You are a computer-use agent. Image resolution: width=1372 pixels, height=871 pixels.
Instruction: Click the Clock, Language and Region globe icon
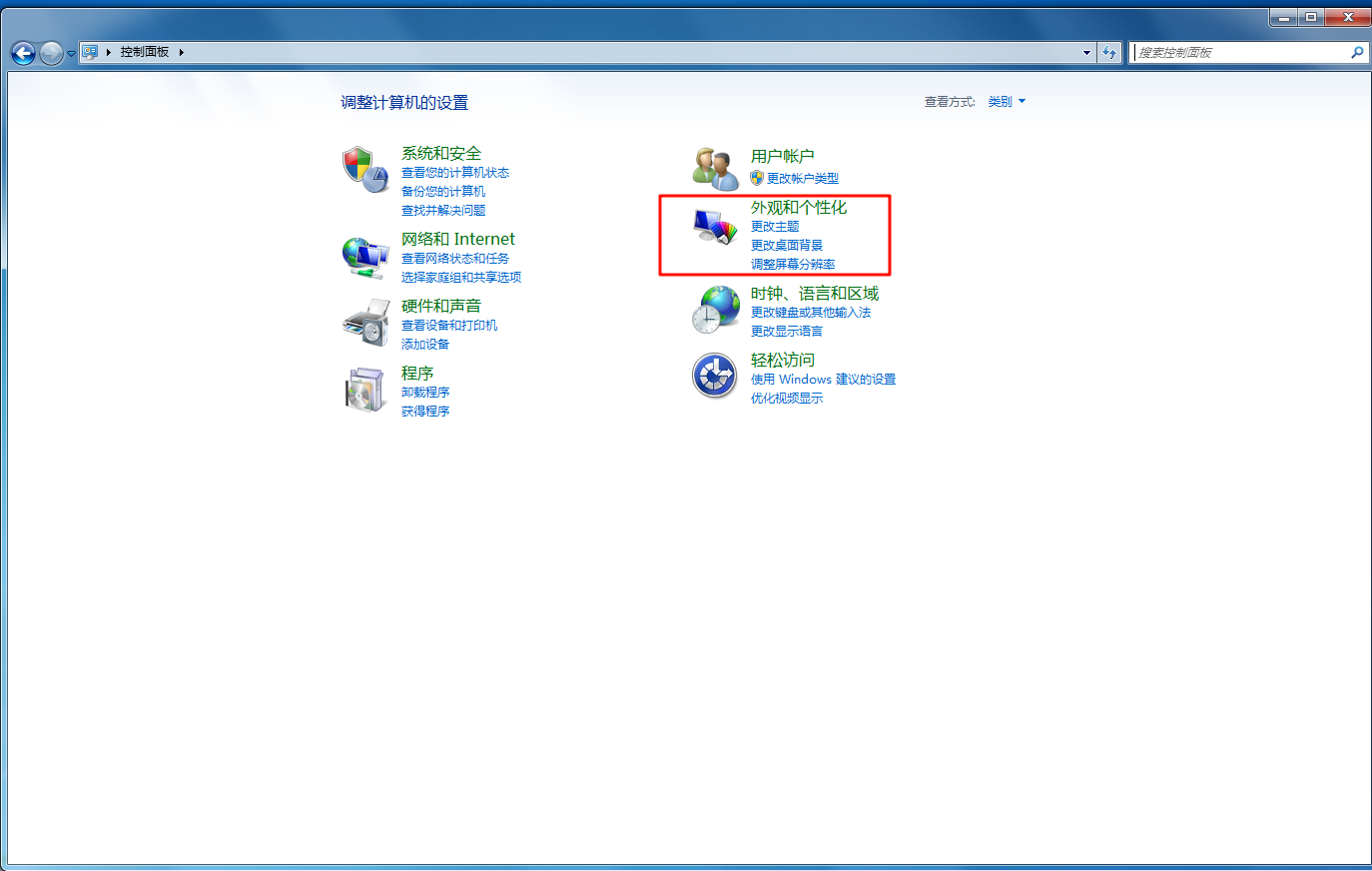[x=715, y=310]
